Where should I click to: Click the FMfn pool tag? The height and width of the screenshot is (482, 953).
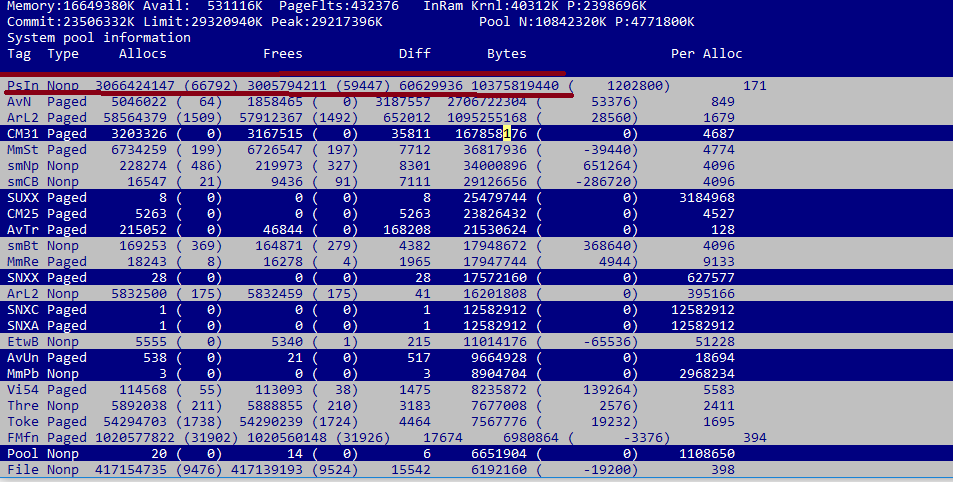[23, 437]
